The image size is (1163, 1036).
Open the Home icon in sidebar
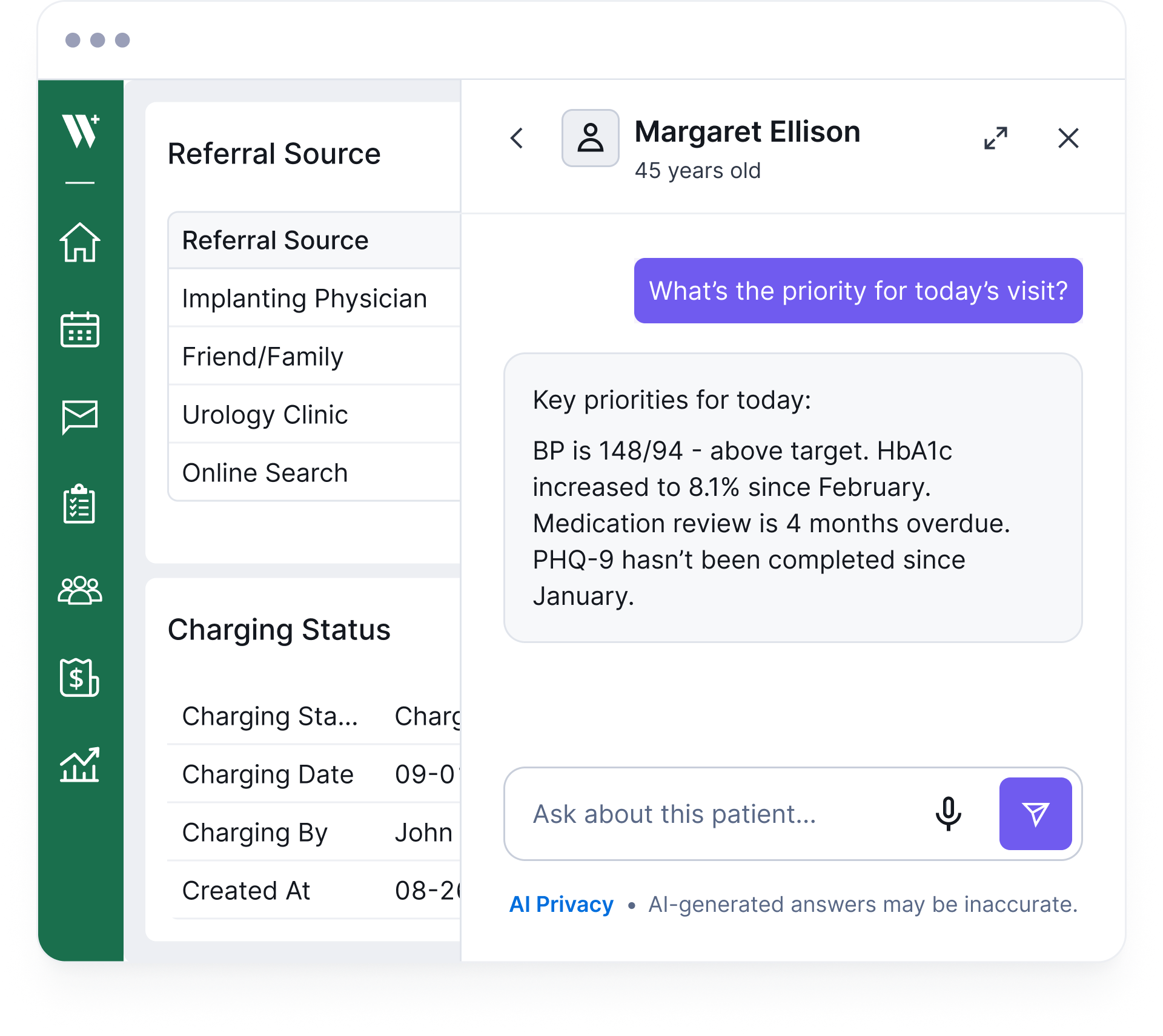pyautogui.click(x=80, y=242)
